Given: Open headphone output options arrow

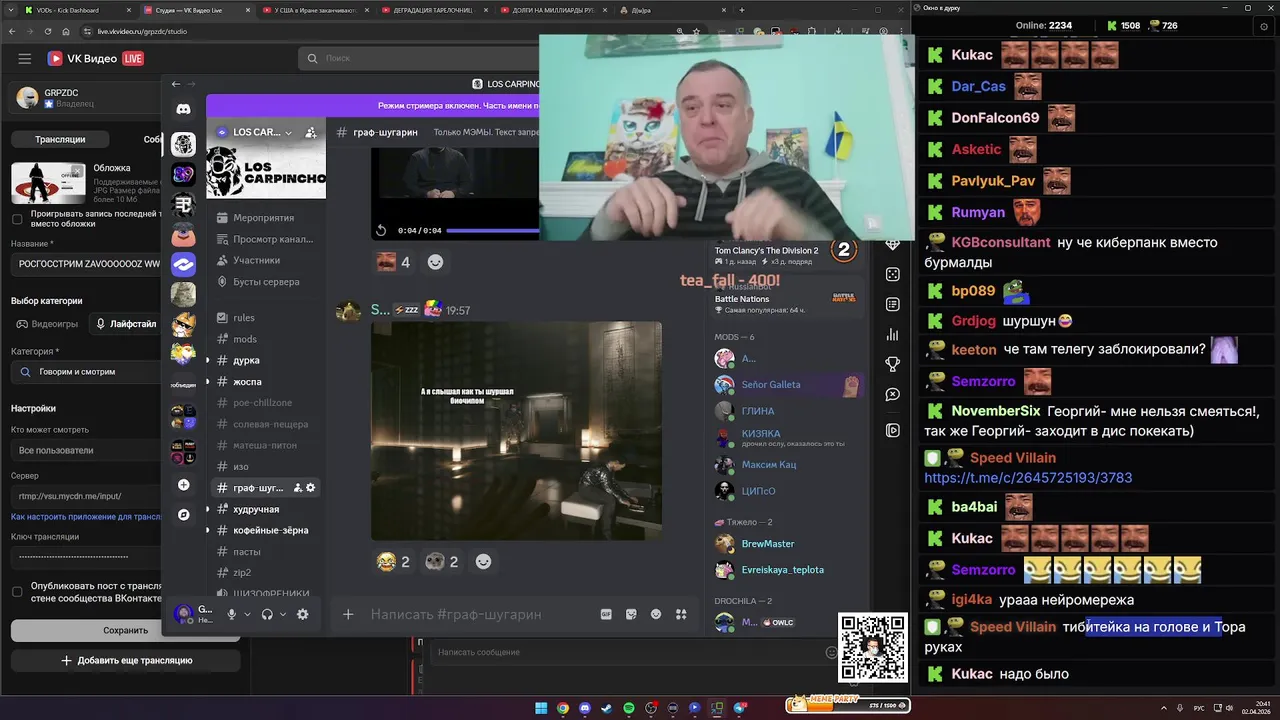Looking at the screenshot, I should point(283,614).
